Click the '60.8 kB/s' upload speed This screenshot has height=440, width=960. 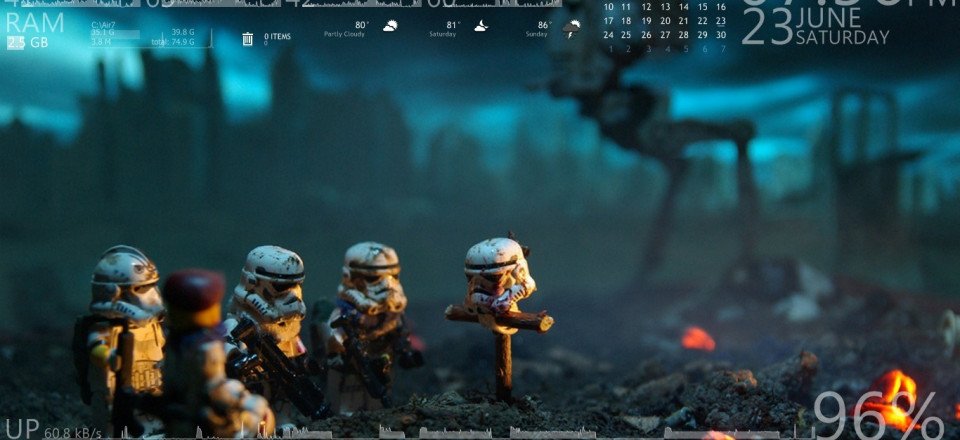pos(73,433)
